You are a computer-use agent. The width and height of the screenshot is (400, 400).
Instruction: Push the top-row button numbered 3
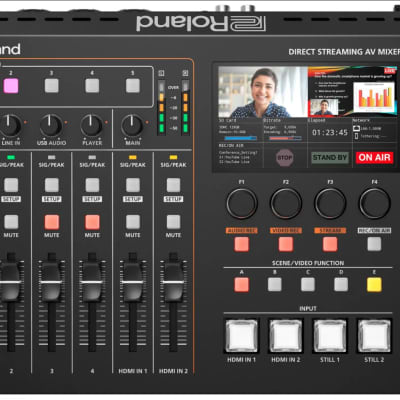(52, 86)
